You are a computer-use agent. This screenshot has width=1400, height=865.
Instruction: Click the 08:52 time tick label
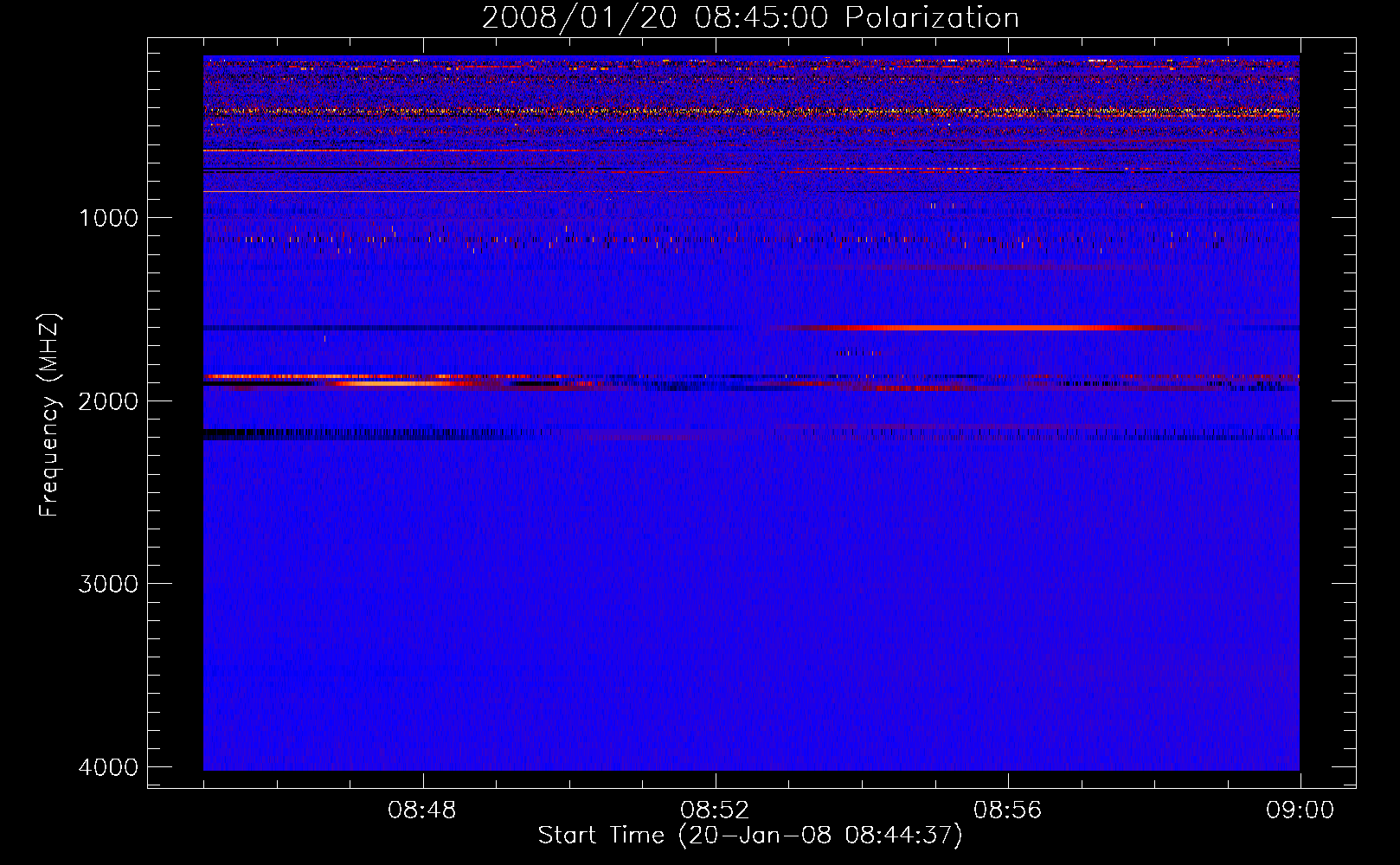pyautogui.click(x=715, y=811)
